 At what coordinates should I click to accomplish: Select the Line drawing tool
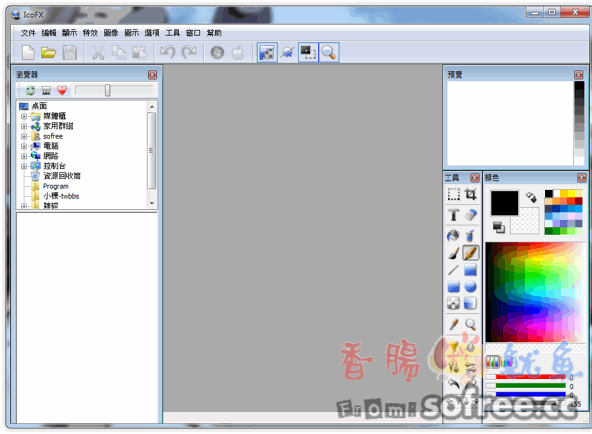tap(453, 270)
